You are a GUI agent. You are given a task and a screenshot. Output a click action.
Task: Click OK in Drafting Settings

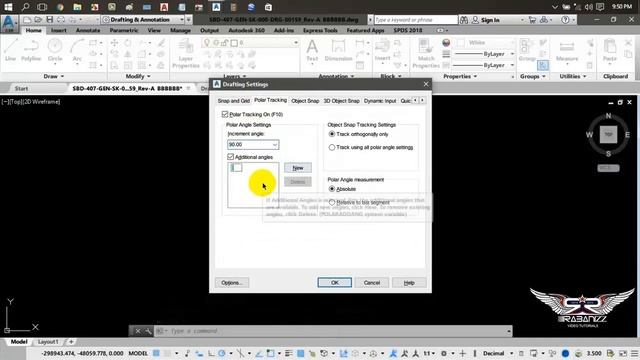click(x=335, y=282)
